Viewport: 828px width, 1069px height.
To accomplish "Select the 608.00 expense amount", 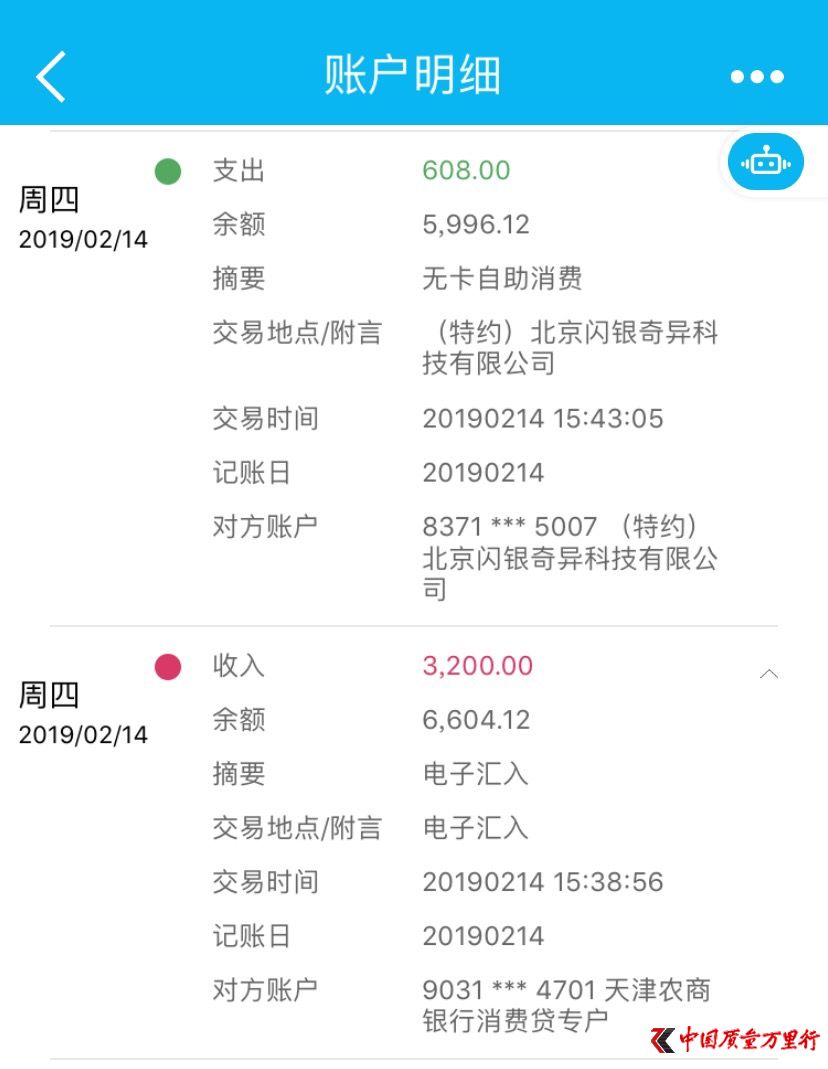I will pos(466,170).
